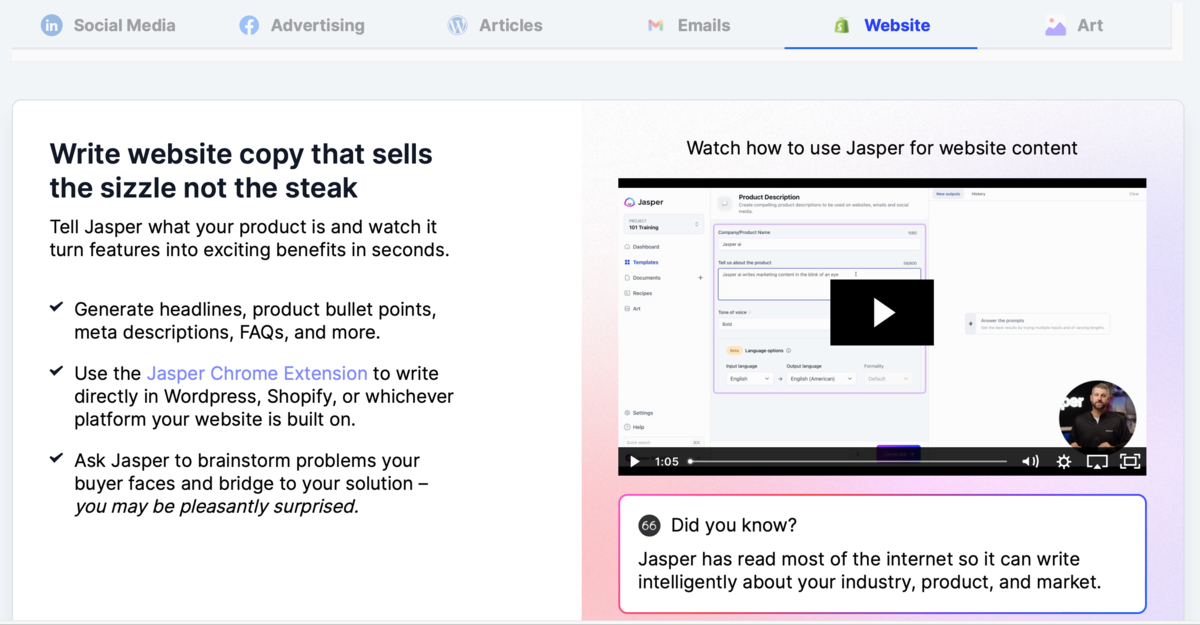The height and width of the screenshot is (625, 1200).
Task: Click the WordPress icon beside Articles
Action: click(x=457, y=26)
